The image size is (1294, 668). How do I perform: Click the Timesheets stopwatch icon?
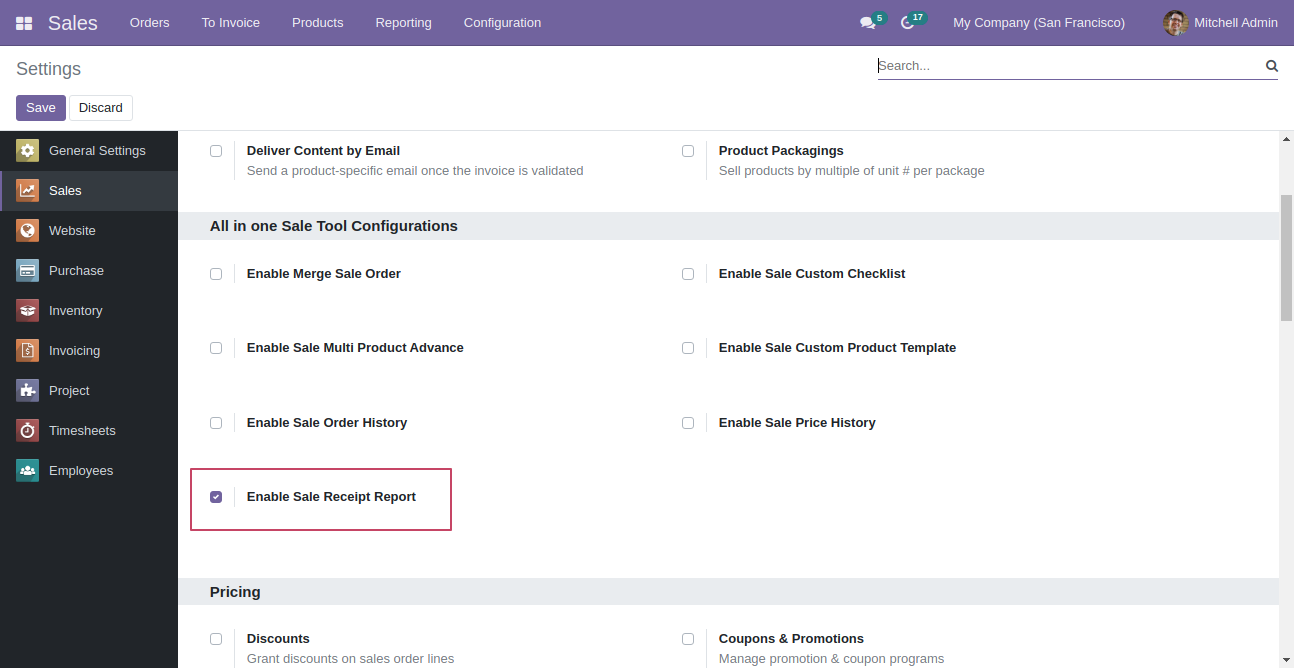(28, 431)
